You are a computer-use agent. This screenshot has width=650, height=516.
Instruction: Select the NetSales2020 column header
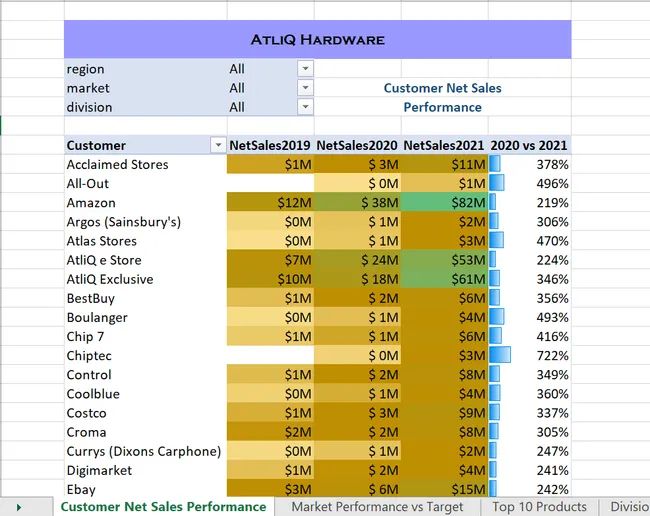(357, 145)
